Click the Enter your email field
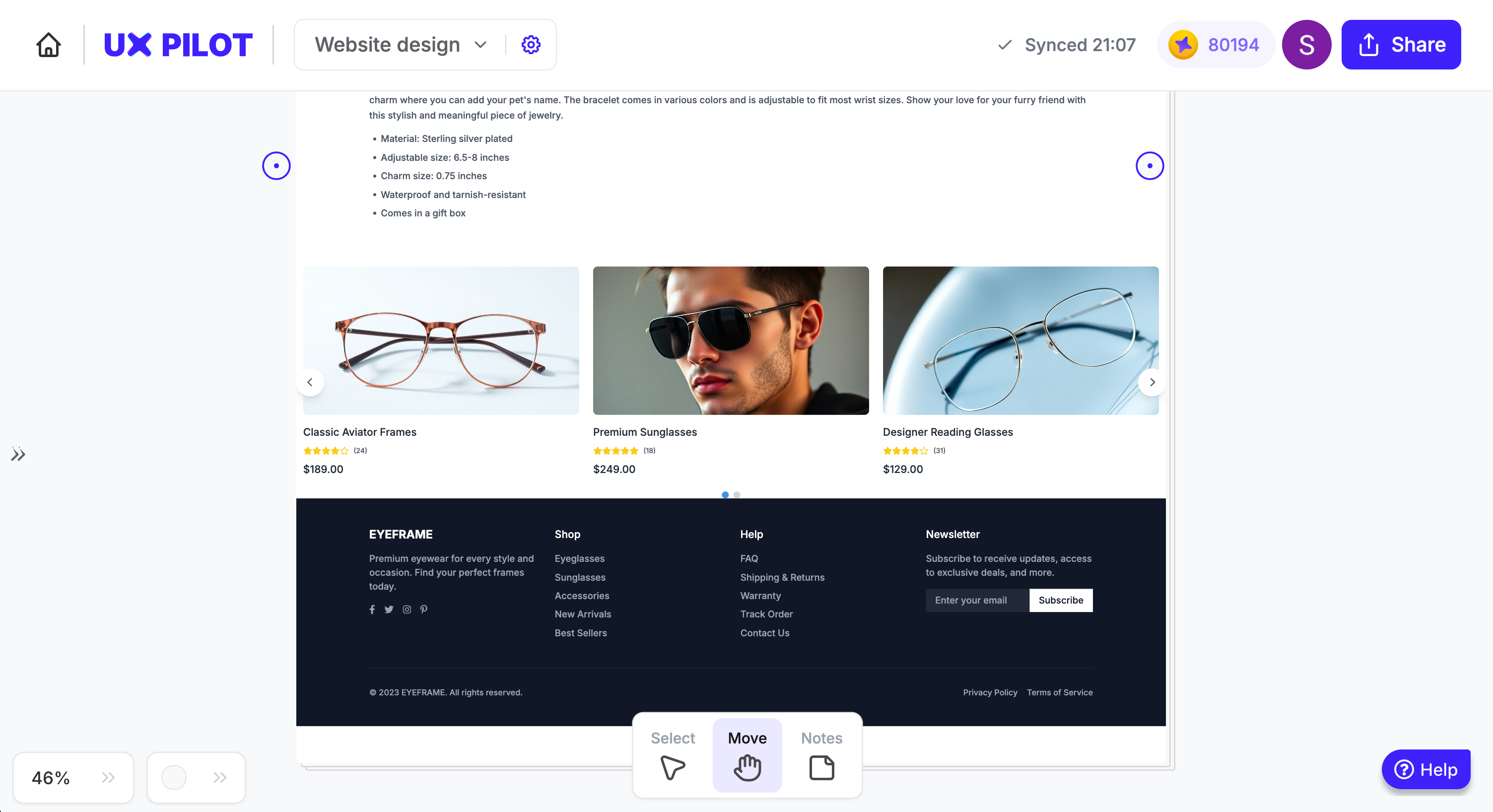1493x812 pixels. [977, 600]
